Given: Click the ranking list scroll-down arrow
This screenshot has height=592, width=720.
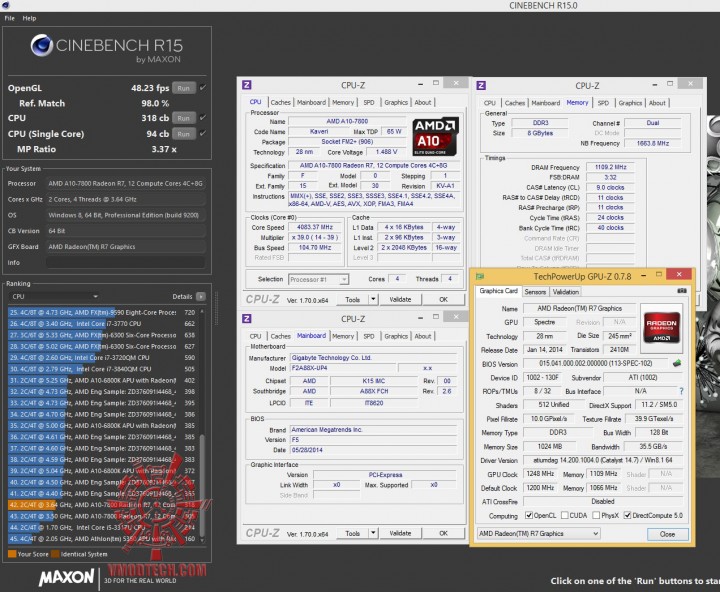Looking at the screenshot, I should pyautogui.click(x=202, y=540).
